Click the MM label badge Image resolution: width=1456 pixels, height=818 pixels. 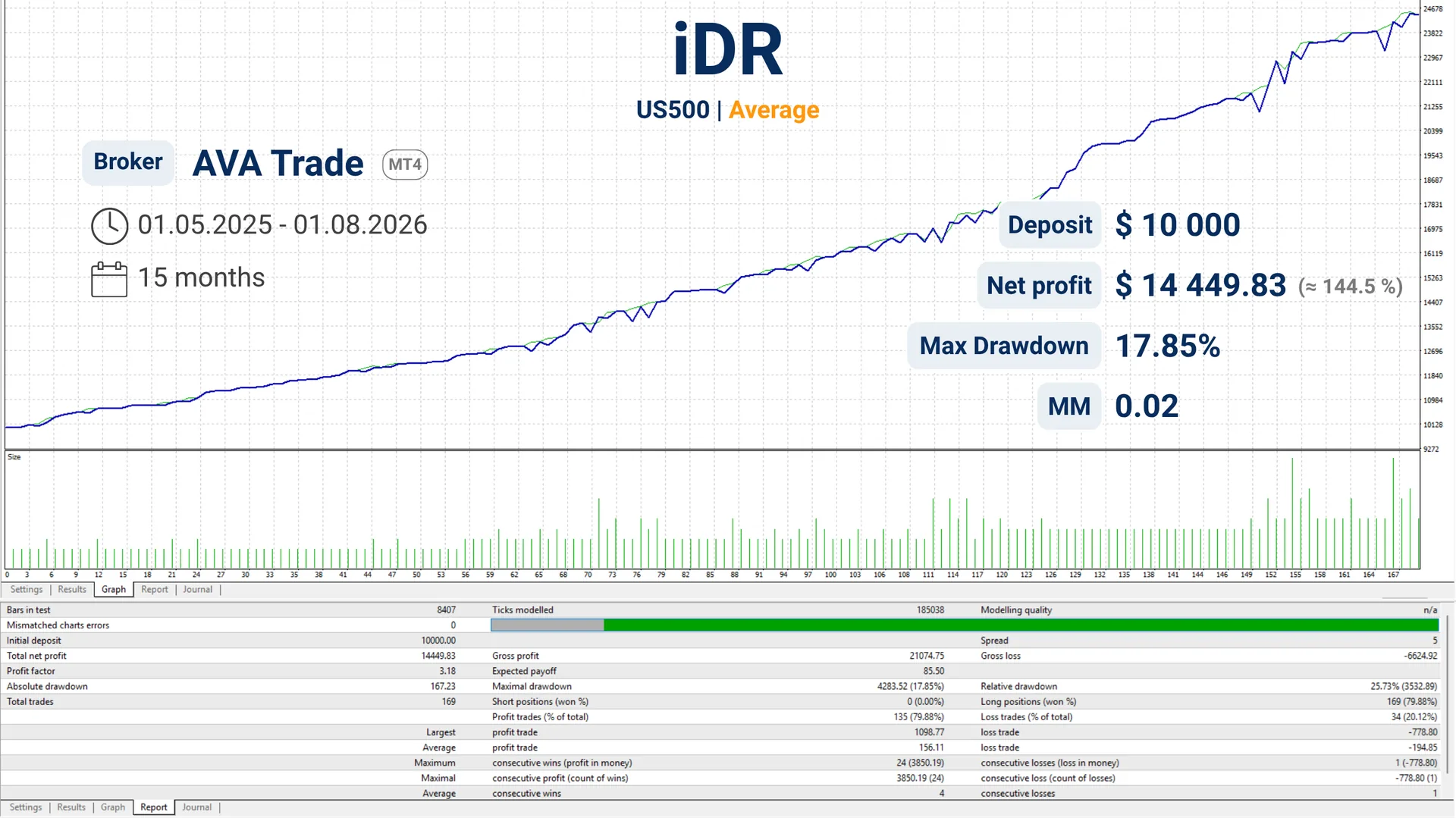click(1069, 407)
